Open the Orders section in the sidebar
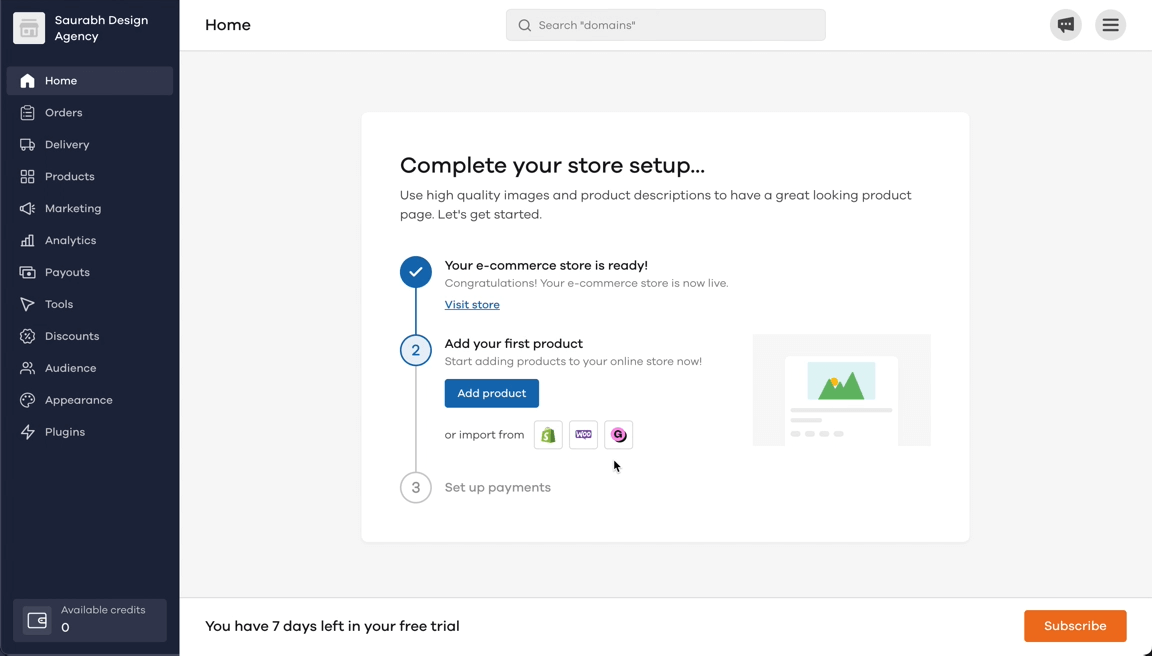This screenshot has width=1152, height=656. (61, 112)
